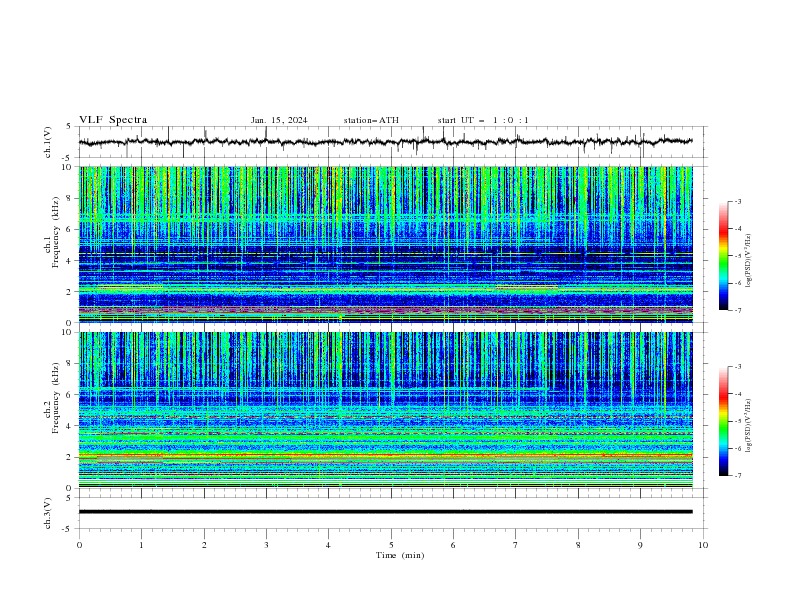Click the ch.1 spectrogram panel
Screen dimensions: 792x612
pos(386,244)
